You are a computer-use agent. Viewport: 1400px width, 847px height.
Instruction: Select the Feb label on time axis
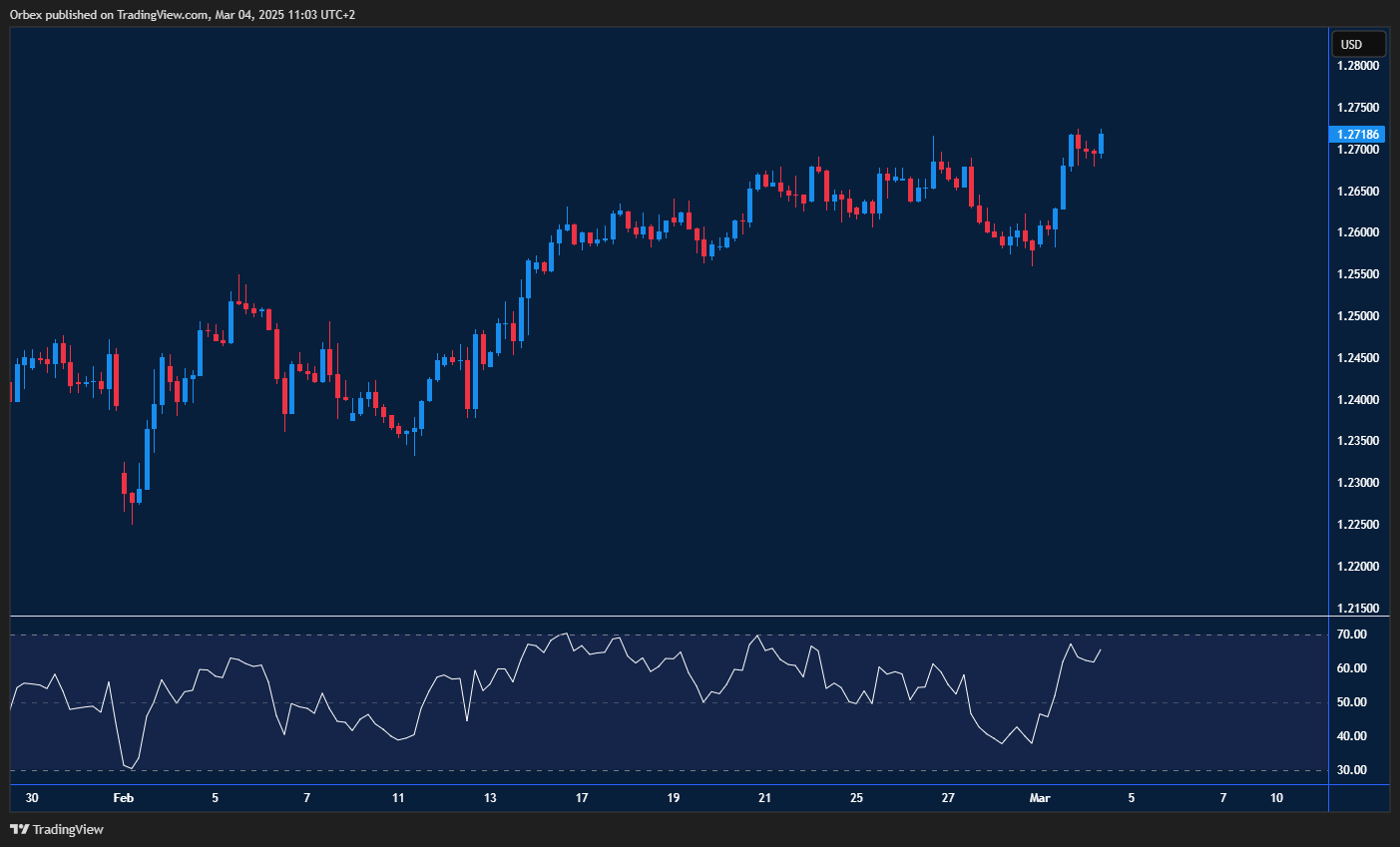[x=124, y=797]
